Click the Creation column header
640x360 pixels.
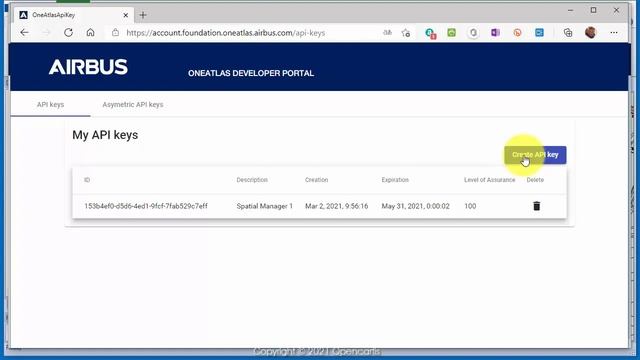316,180
